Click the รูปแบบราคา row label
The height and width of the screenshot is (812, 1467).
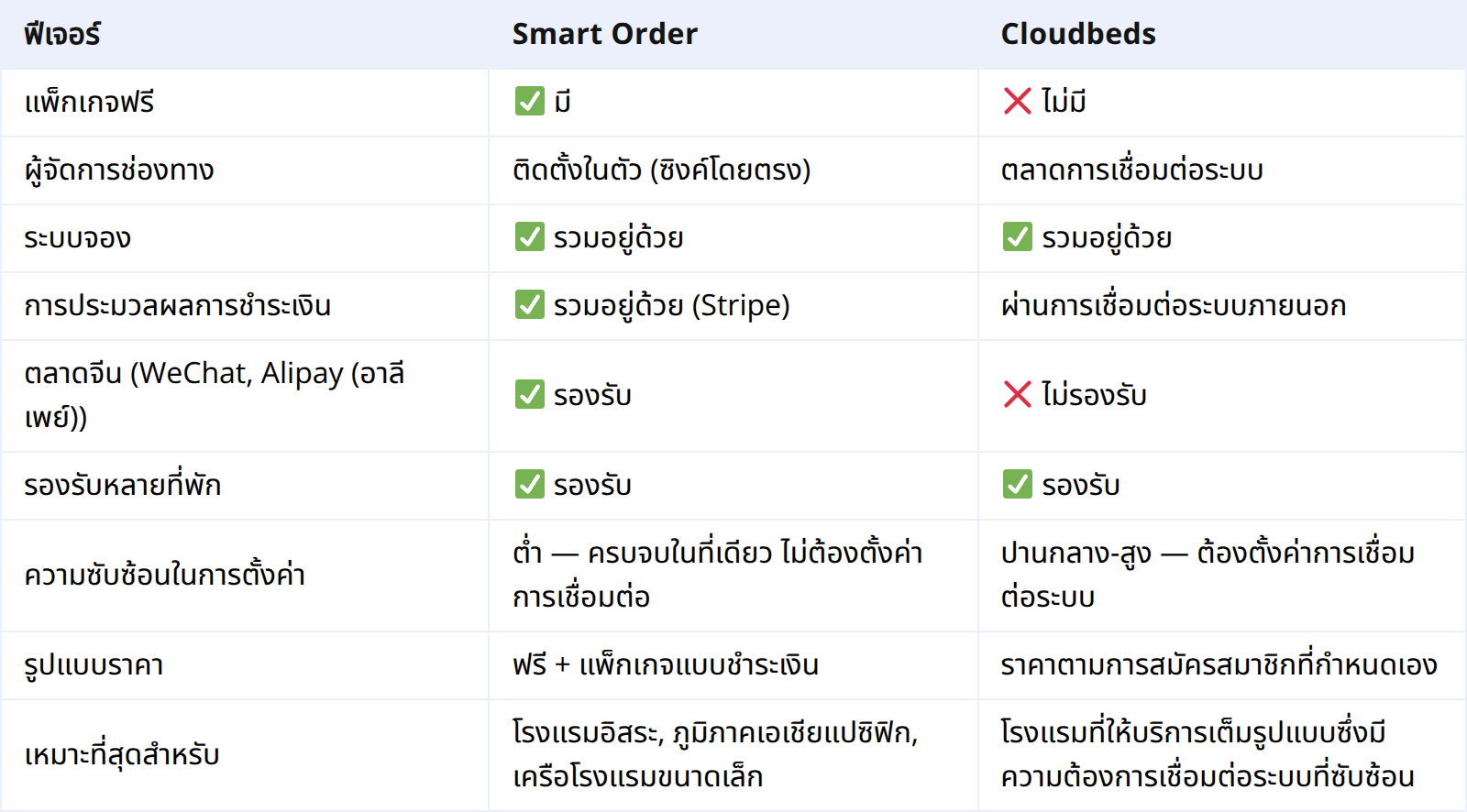(94, 664)
